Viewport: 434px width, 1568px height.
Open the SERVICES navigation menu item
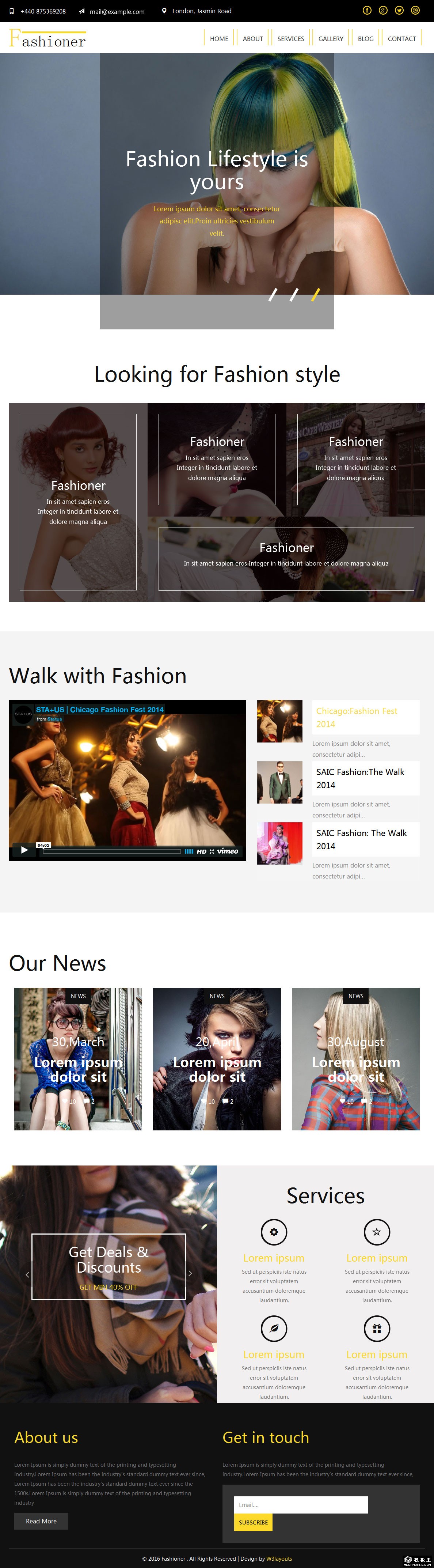[x=290, y=39]
